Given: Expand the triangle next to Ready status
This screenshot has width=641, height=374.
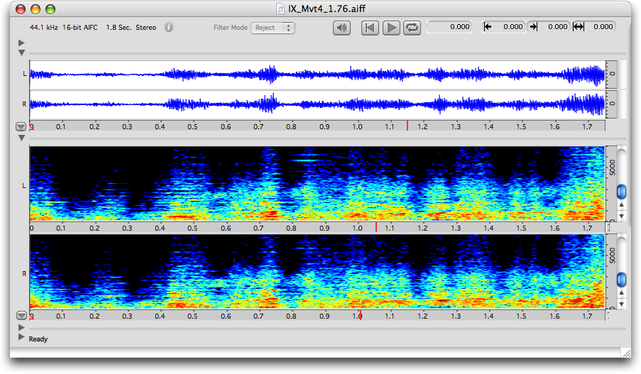Looking at the screenshot, I should [21, 337].
